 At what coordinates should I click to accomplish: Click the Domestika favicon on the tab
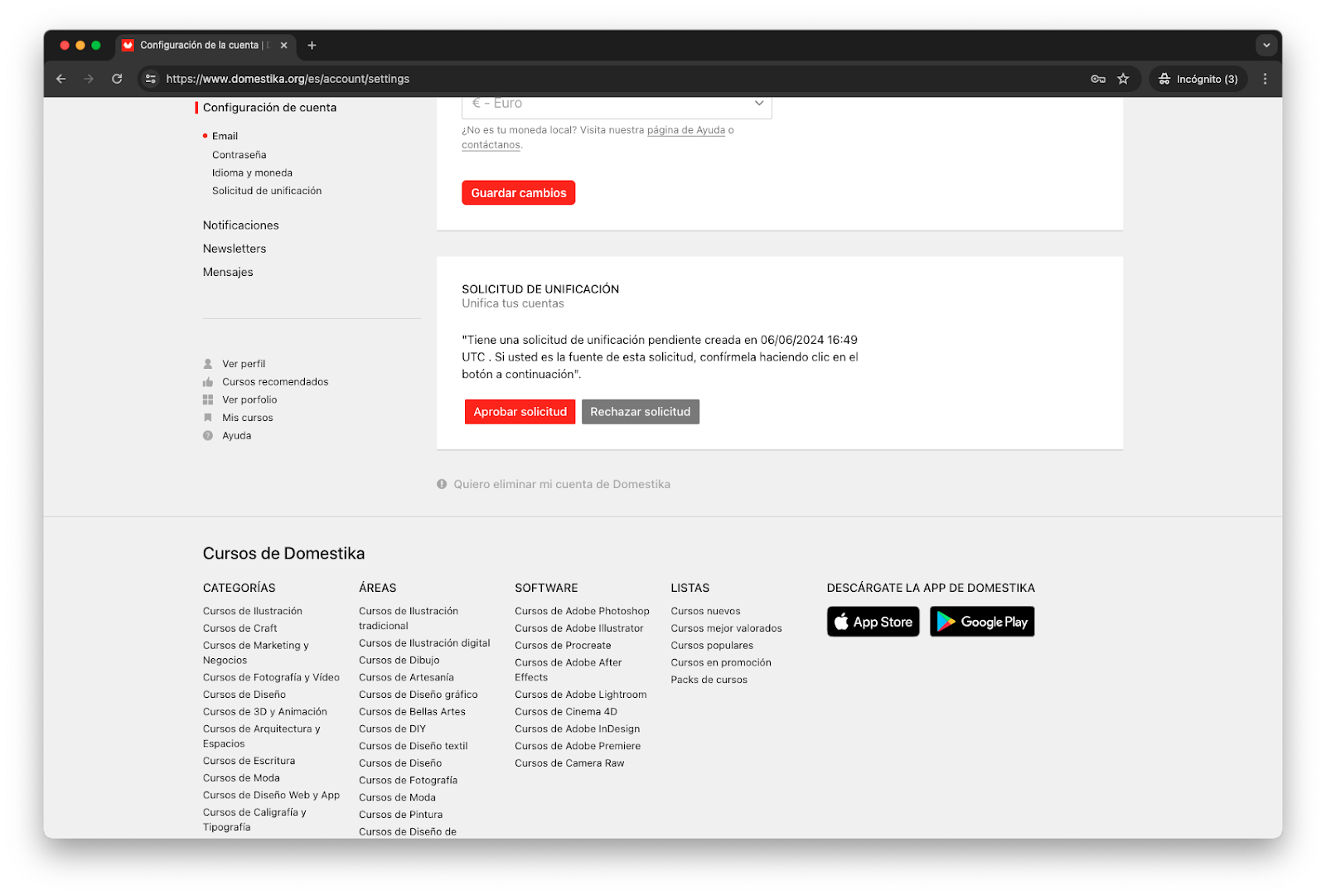tap(128, 46)
